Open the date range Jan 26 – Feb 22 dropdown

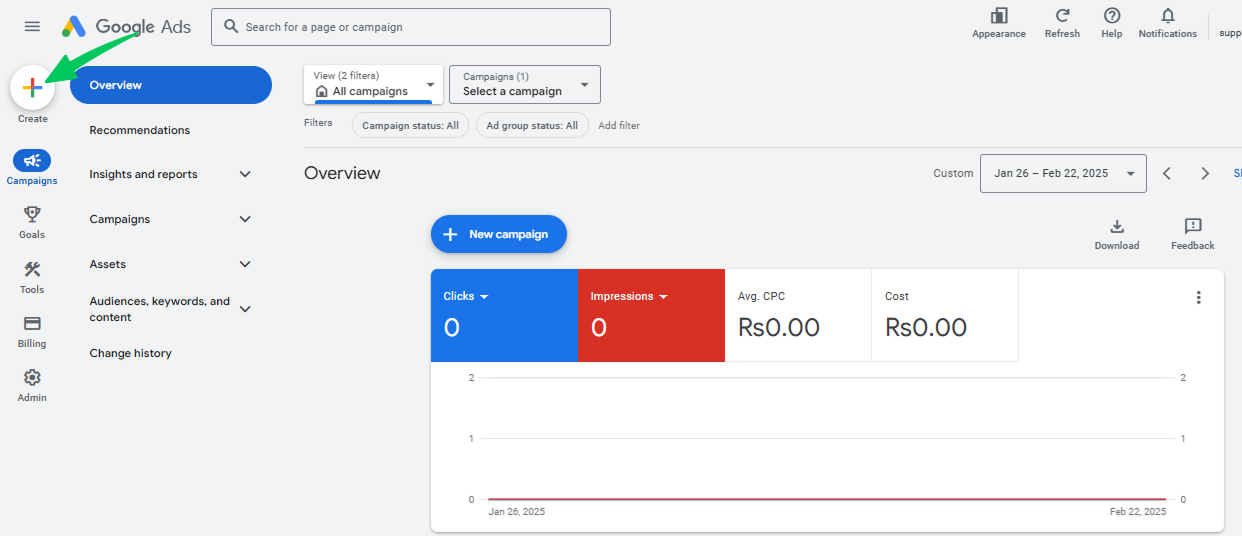(x=1063, y=173)
